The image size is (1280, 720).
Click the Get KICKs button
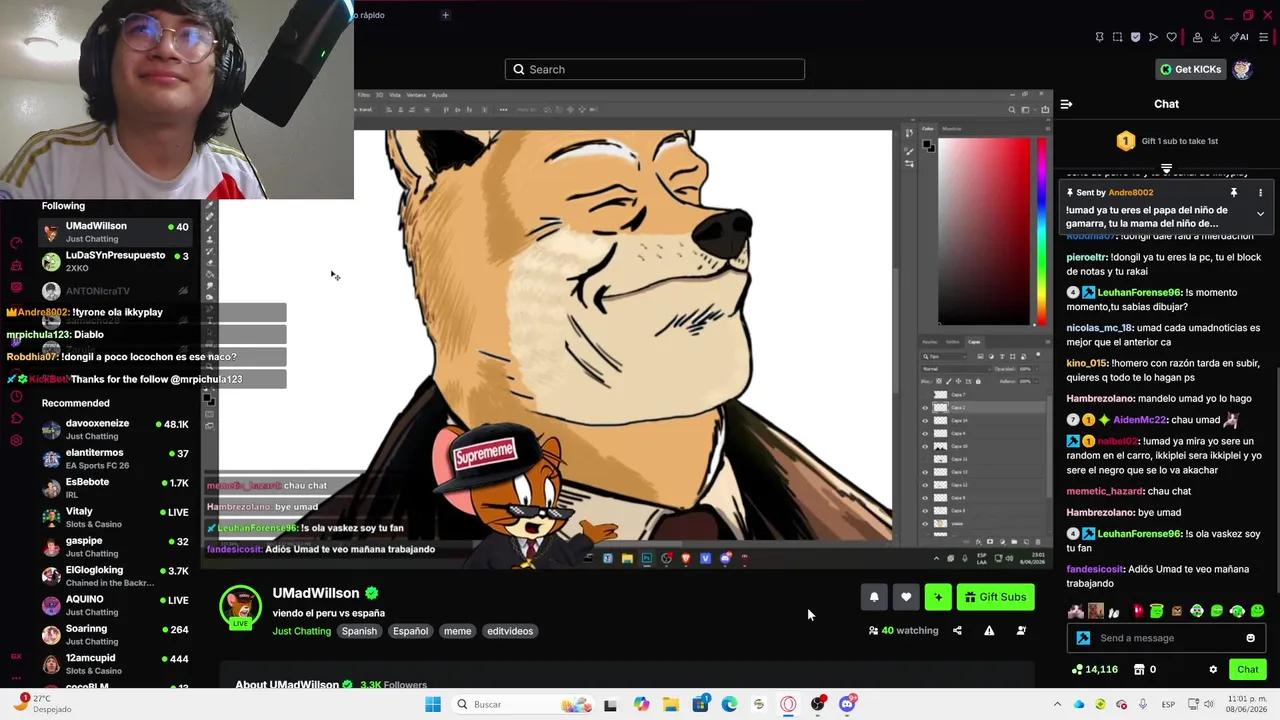coord(1190,69)
